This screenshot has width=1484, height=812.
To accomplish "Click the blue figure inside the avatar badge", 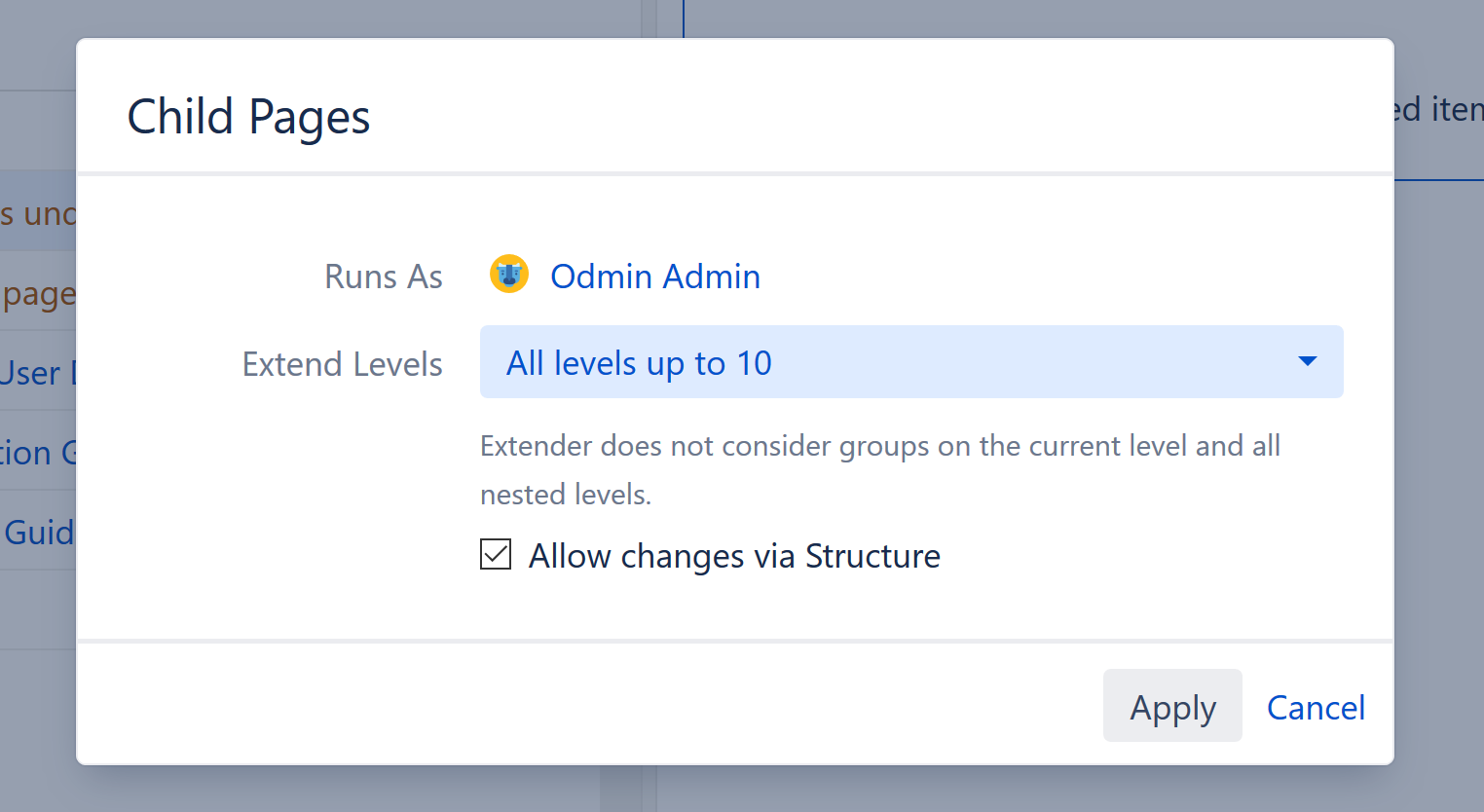I will pos(508,274).
